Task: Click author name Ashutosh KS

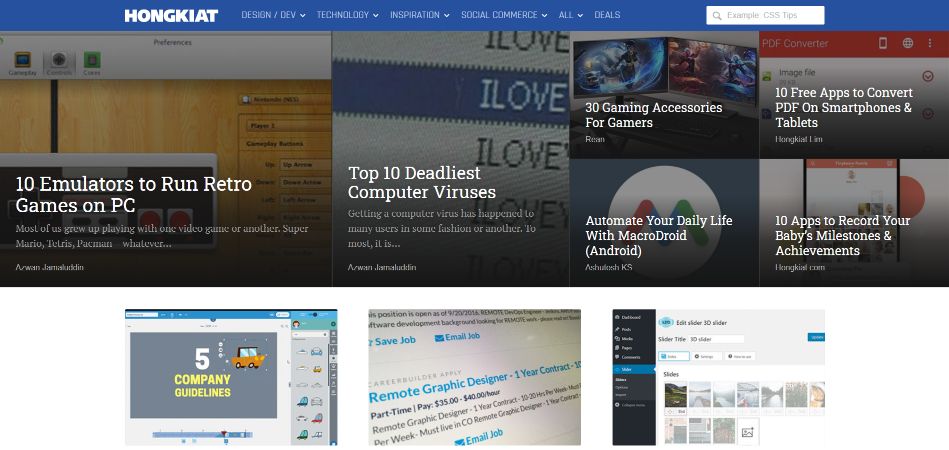Action: pos(609,267)
